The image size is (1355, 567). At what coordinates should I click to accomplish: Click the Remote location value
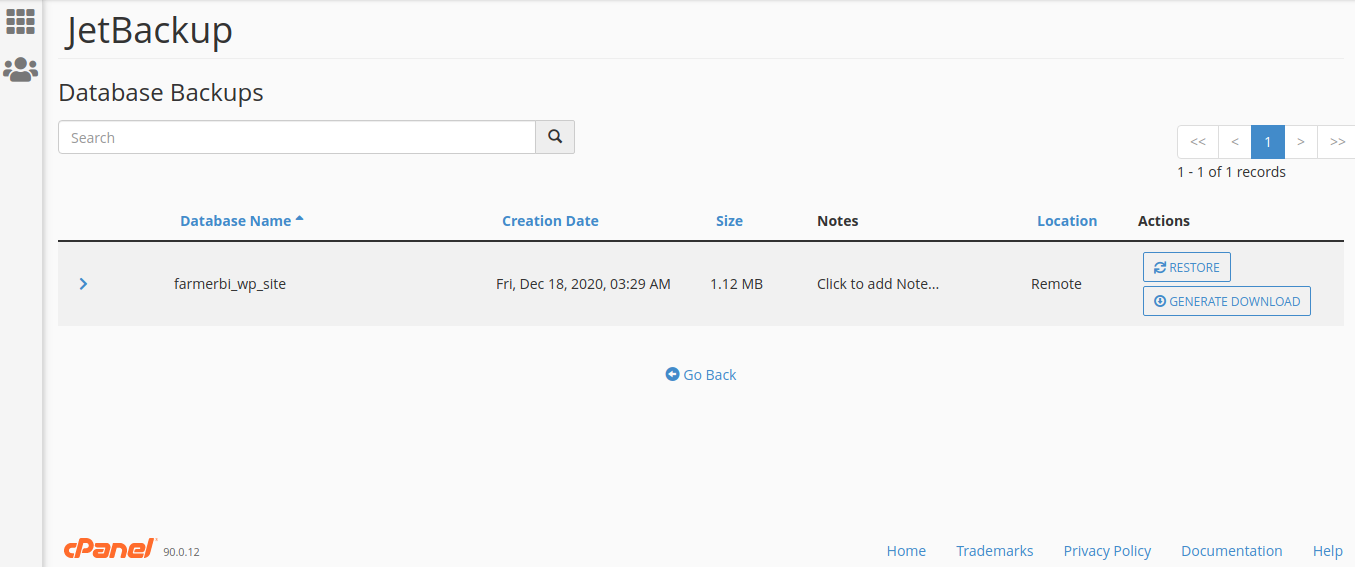tap(1056, 284)
